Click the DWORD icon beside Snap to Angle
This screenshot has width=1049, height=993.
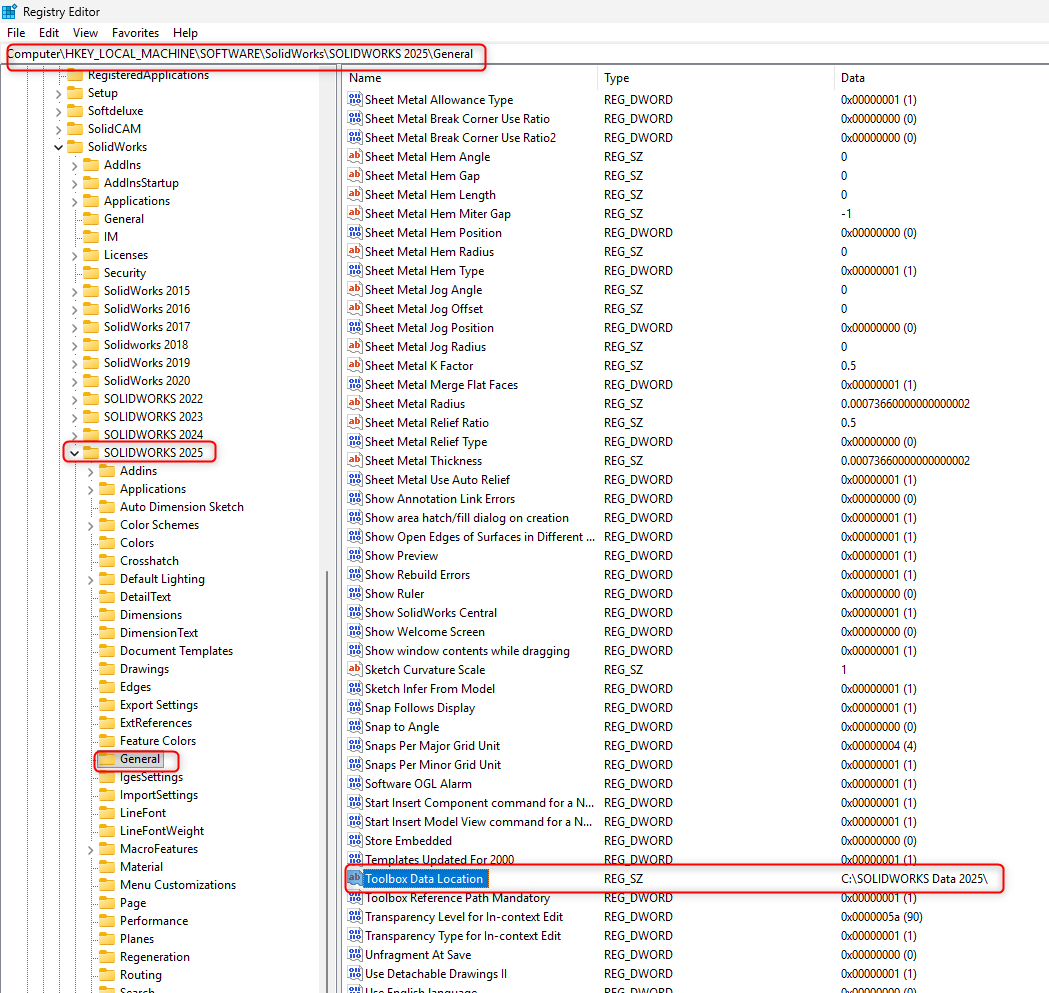coord(354,727)
